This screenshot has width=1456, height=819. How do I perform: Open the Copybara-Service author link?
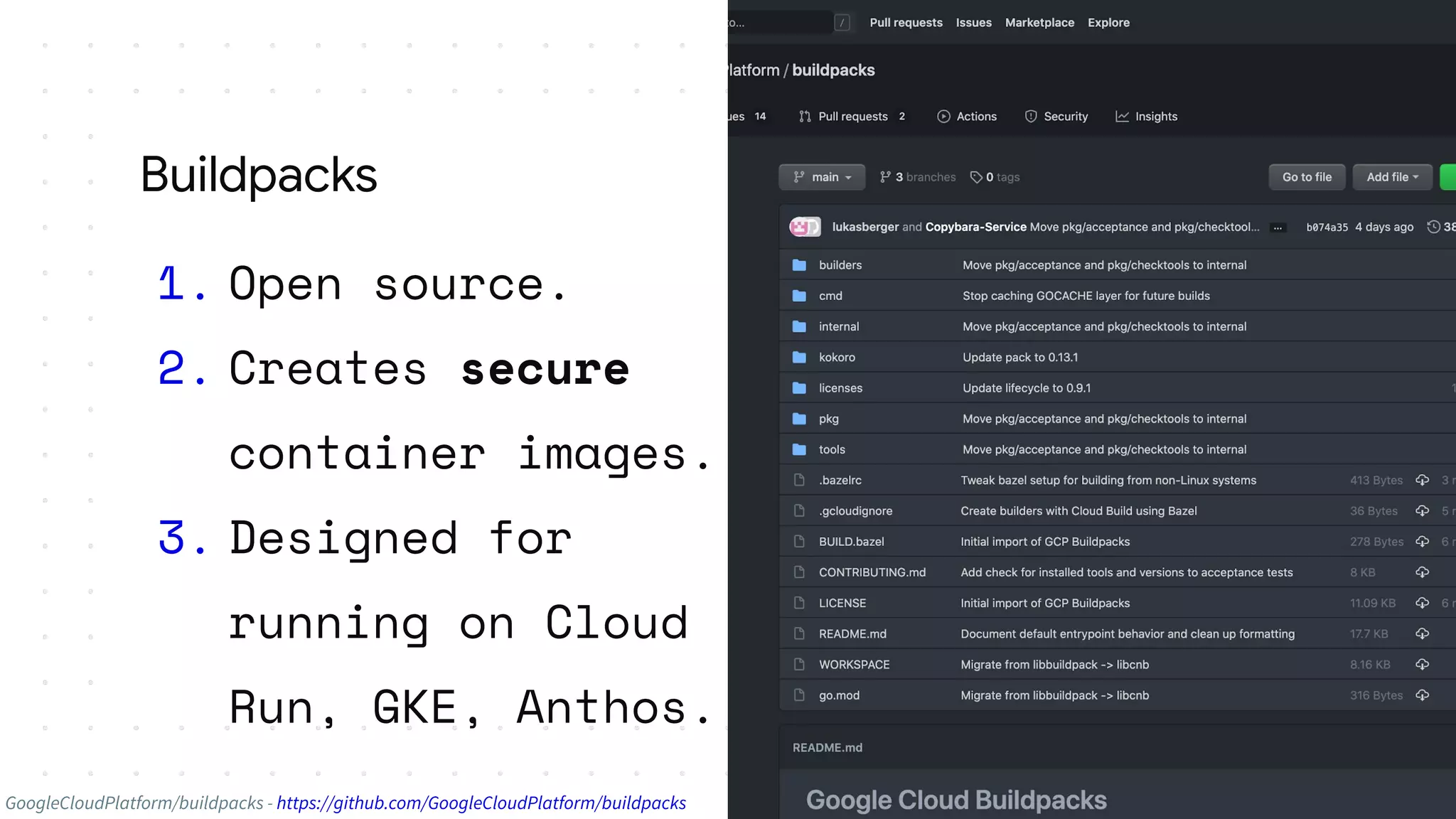[975, 227]
